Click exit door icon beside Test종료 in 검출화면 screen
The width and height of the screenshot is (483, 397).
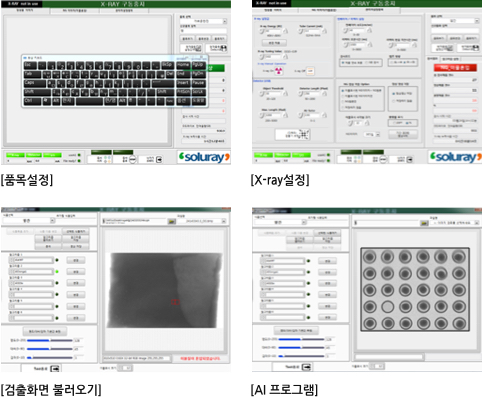coord(55,368)
